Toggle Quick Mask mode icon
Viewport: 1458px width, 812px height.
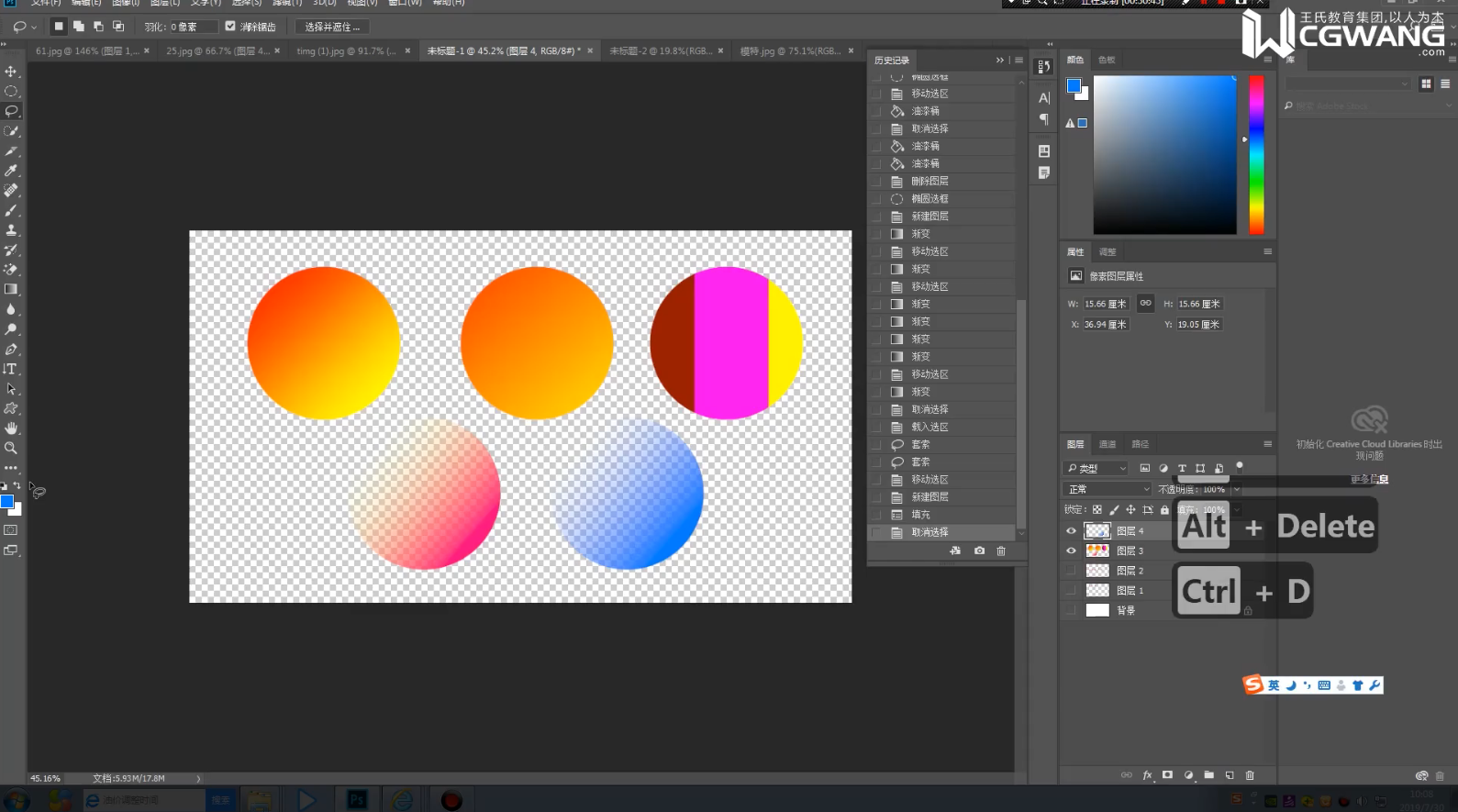click(11, 530)
